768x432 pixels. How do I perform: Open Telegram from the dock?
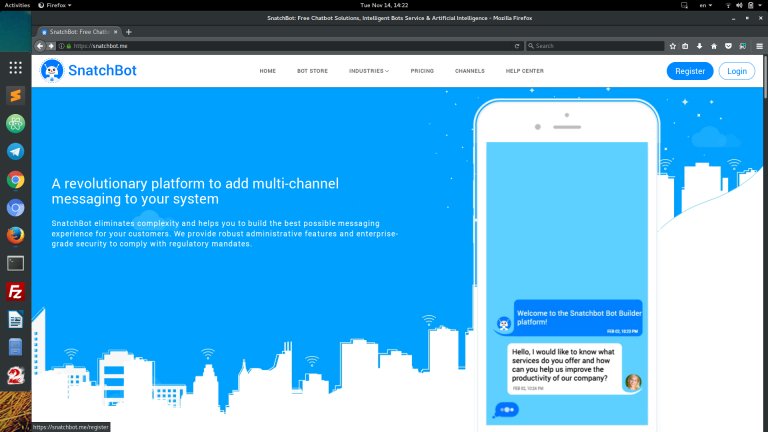pyautogui.click(x=16, y=151)
